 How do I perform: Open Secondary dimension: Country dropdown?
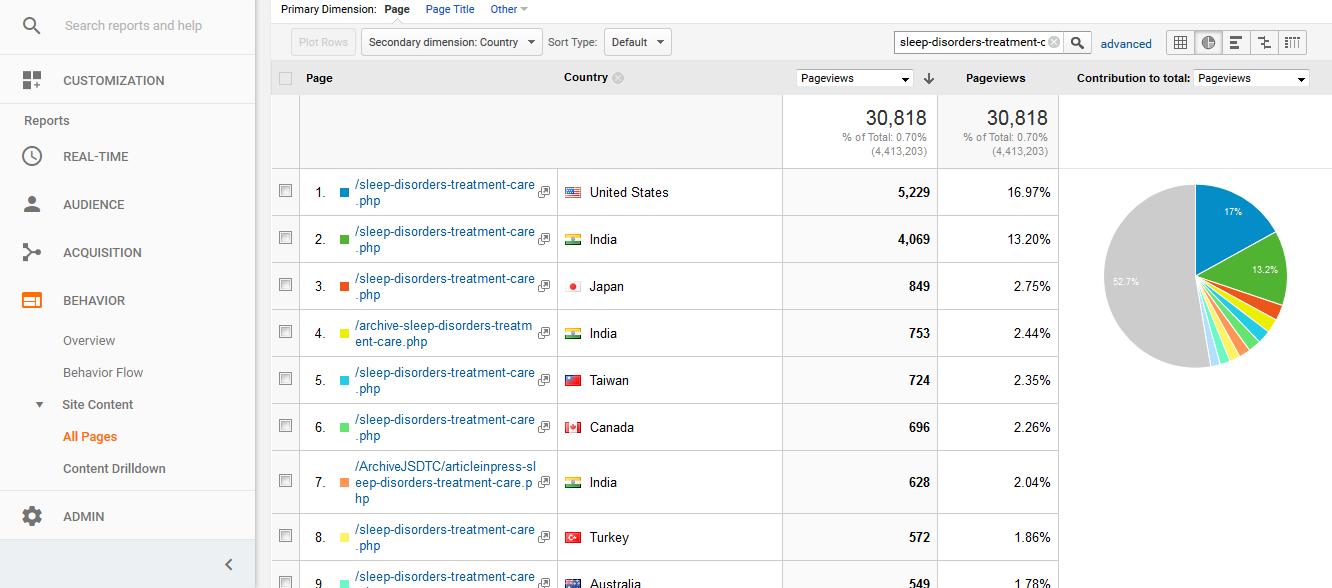[451, 42]
